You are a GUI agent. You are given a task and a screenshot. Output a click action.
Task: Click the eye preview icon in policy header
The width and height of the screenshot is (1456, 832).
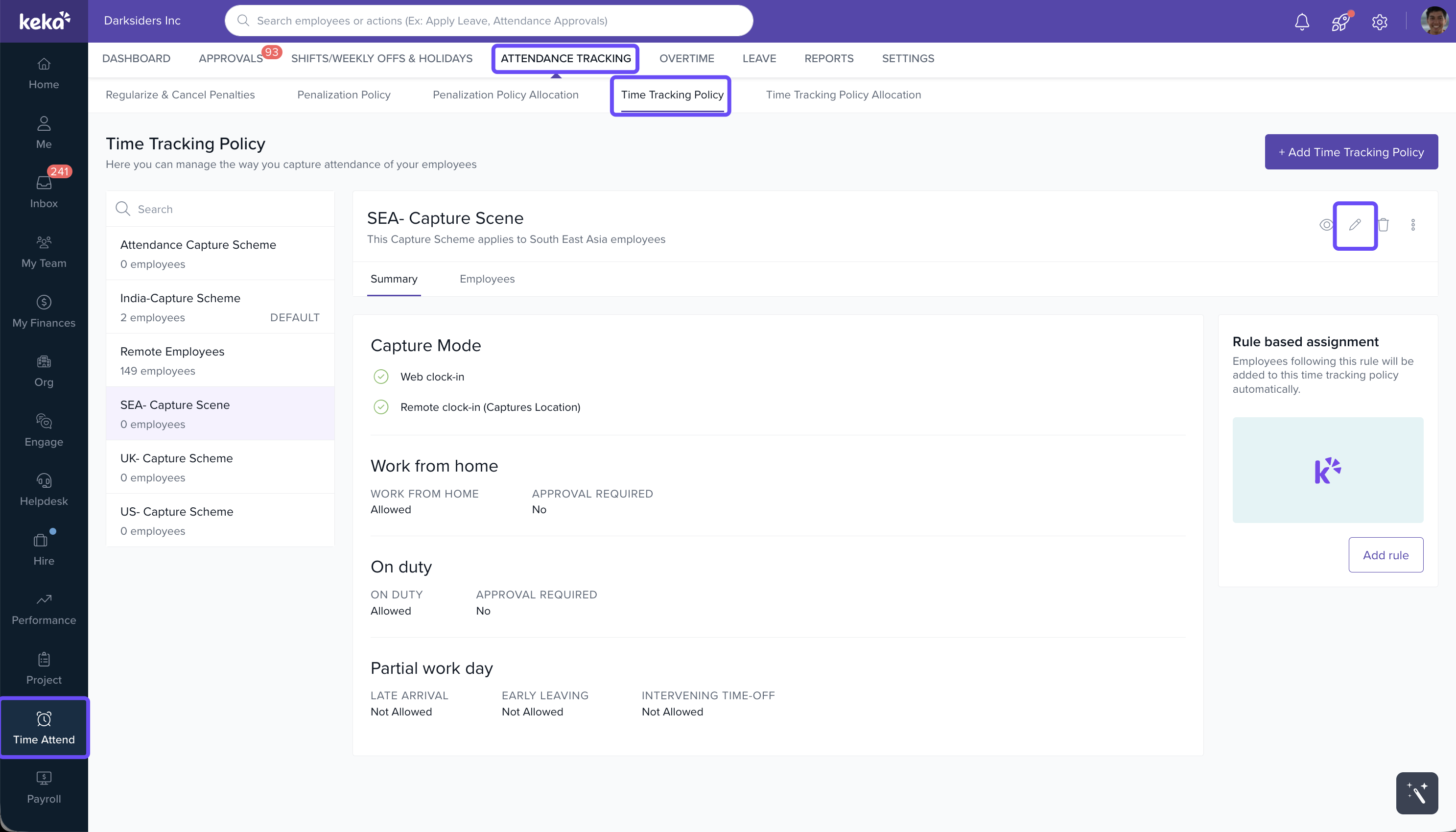point(1326,225)
